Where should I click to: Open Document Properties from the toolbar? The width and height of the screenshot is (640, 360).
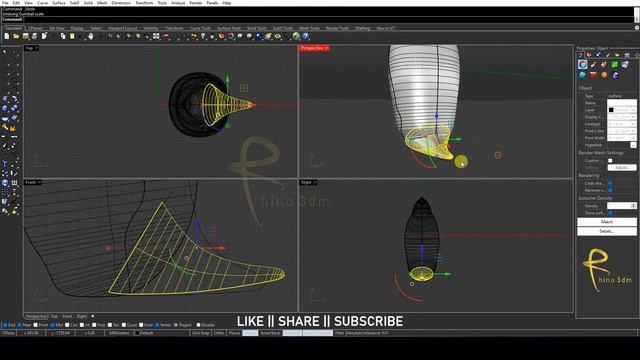pos(44,36)
